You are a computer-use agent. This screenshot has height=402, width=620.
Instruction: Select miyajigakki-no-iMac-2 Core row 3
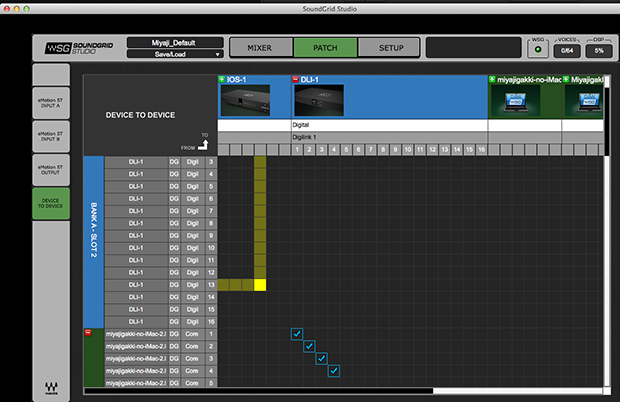(161, 359)
